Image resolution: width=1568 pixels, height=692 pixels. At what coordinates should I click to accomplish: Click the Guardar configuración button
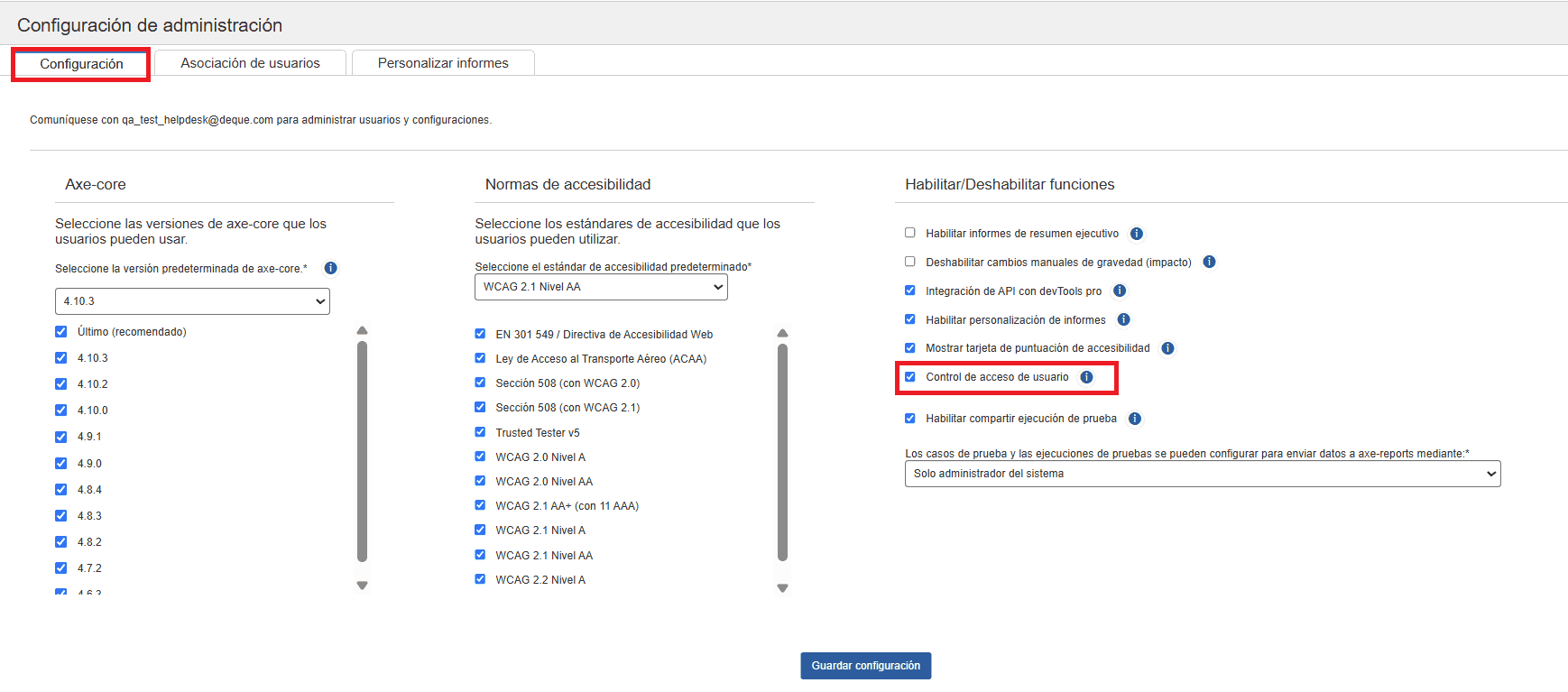tap(865, 666)
